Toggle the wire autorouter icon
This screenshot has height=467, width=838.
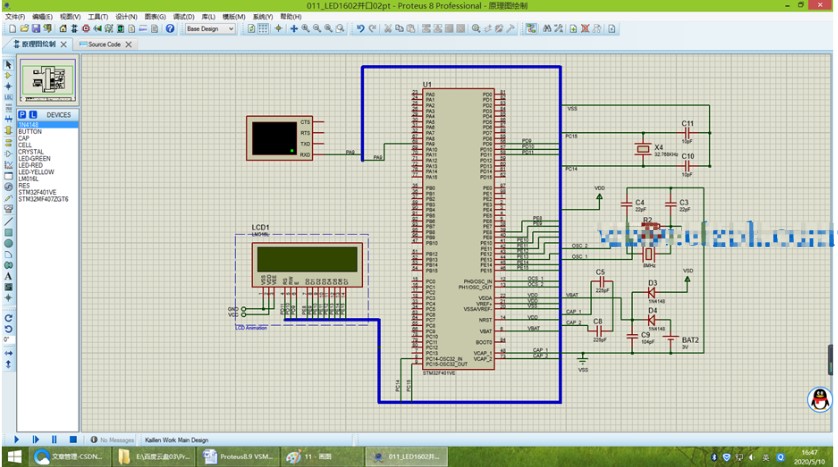click(531, 28)
